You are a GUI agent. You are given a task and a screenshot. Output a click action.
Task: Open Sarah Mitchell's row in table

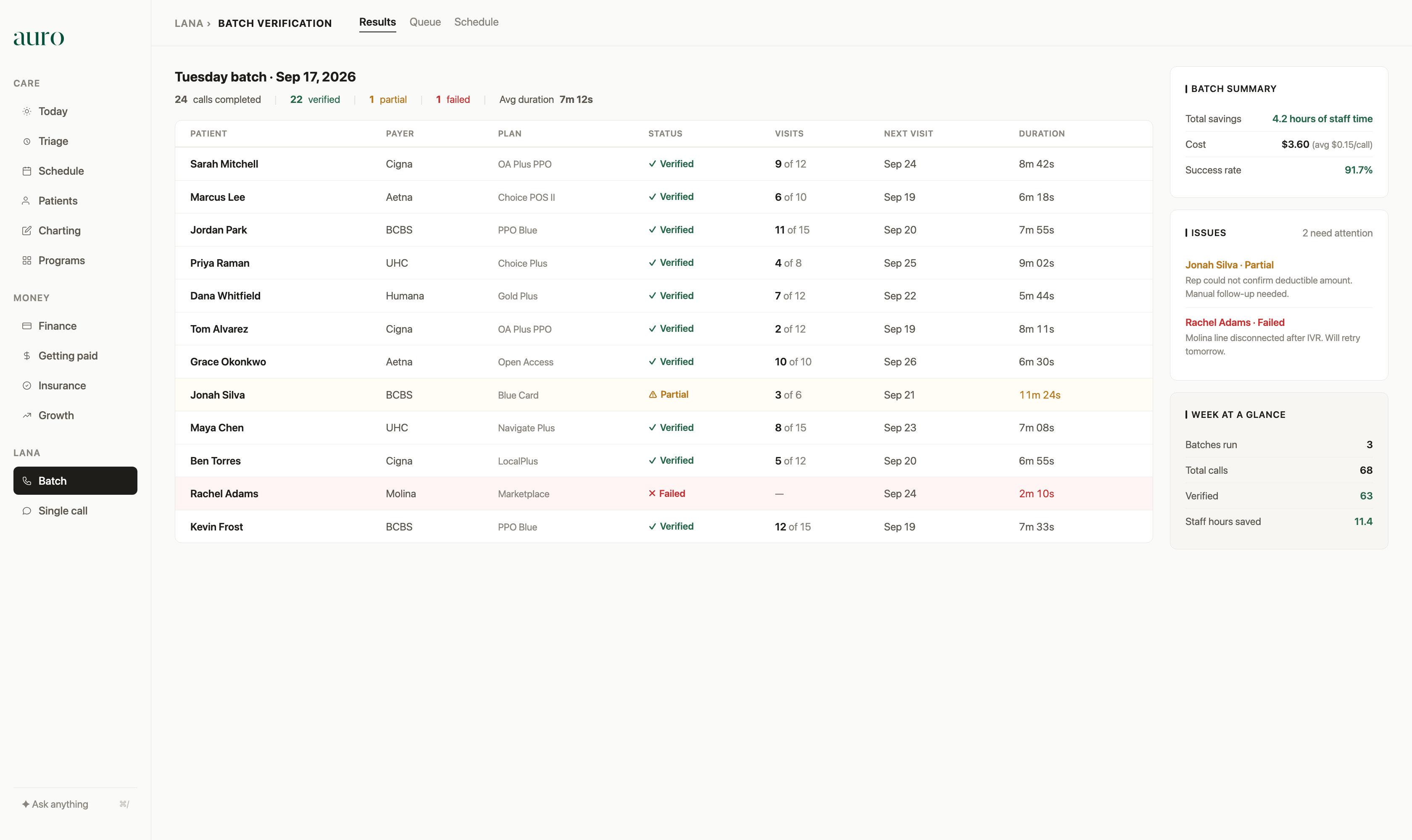click(x=663, y=164)
